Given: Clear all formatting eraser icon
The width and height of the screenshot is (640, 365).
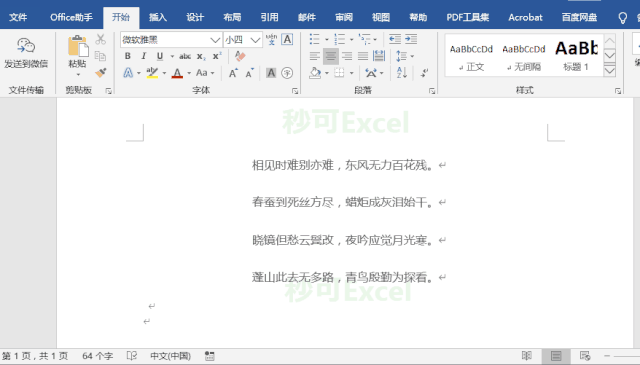Looking at the screenshot, I should click(x=240, y=56).
